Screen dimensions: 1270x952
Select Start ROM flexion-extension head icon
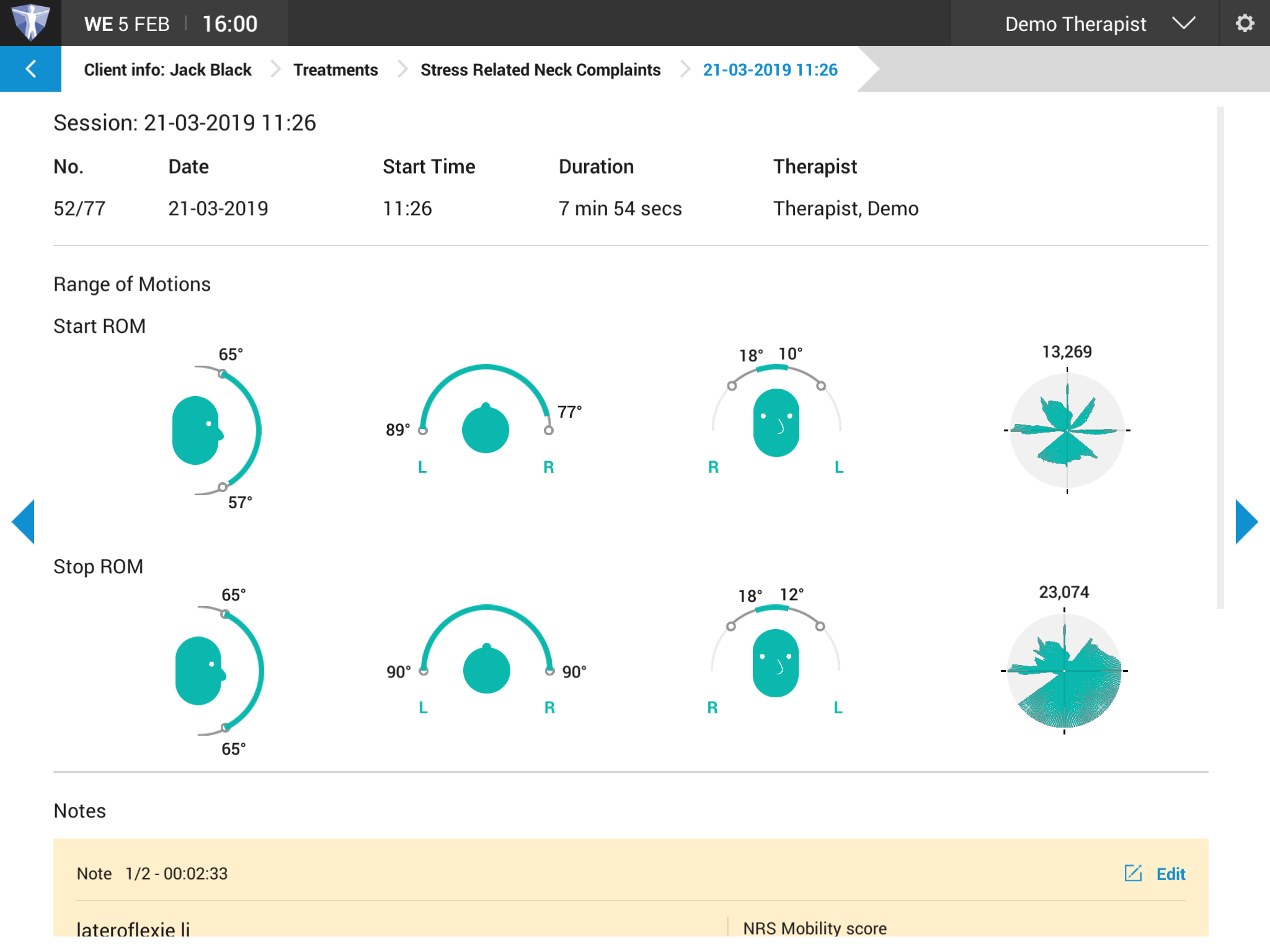tap(197, 430)
